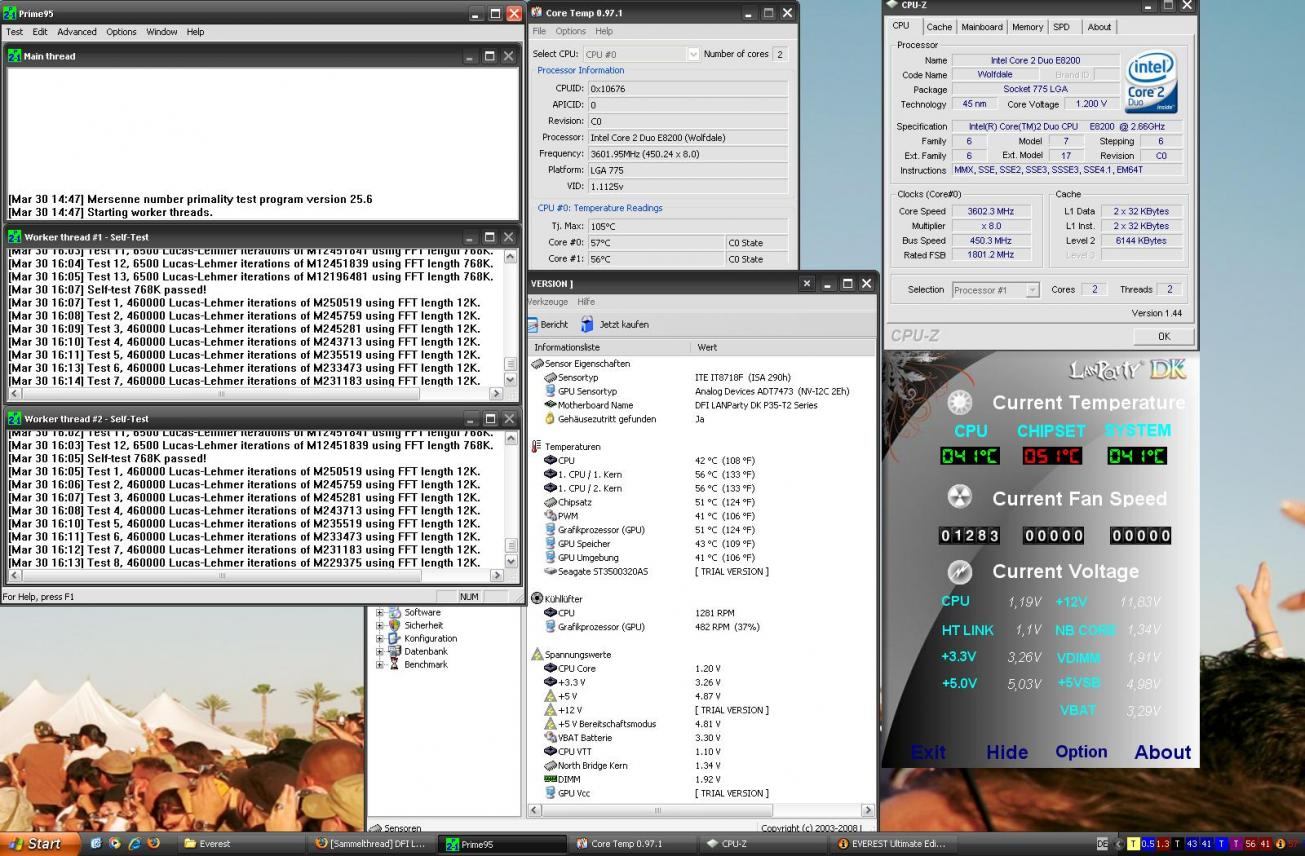Image resolution: width=1305 pixels, height=856 pixels.
Task: Switch to the Cache tab in CPU-Z
Action: 939,27
